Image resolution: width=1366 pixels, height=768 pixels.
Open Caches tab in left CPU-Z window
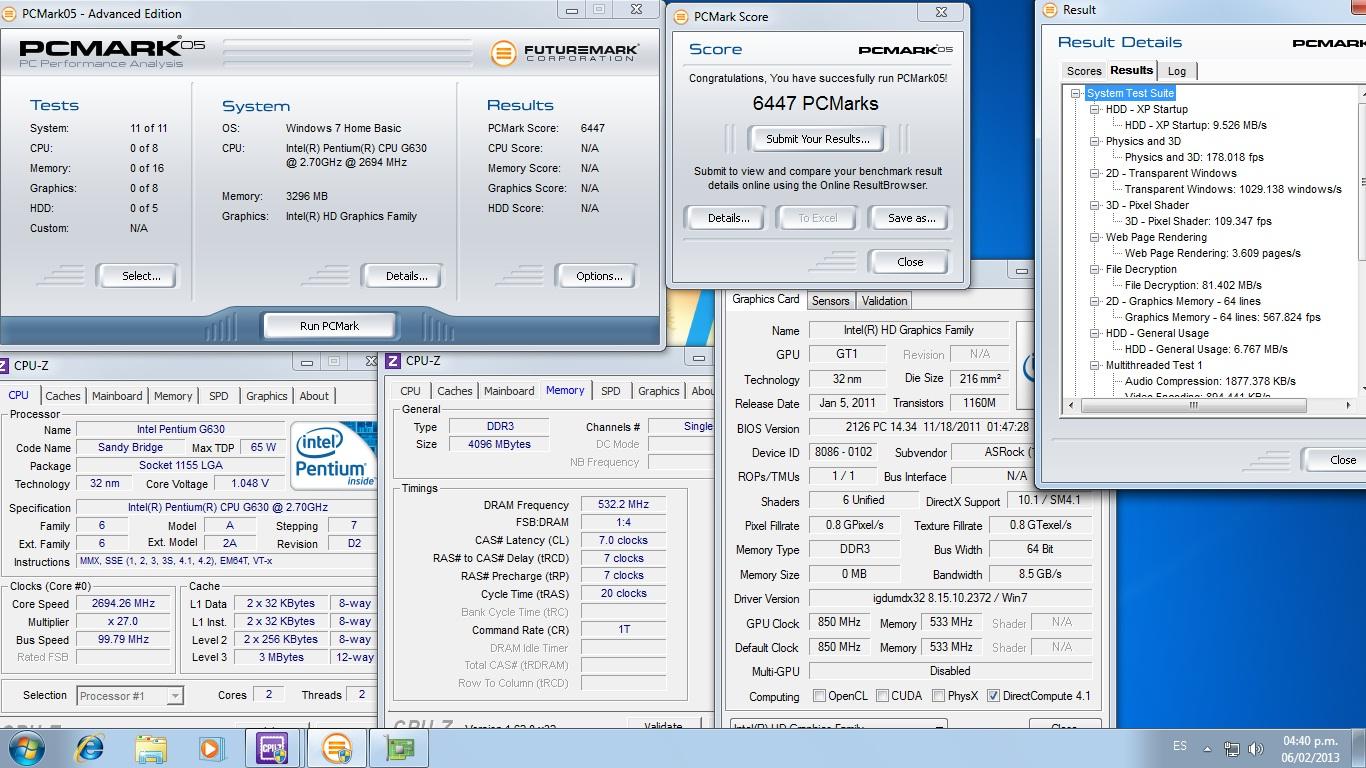pyautogui.click(x=62, y=396)
